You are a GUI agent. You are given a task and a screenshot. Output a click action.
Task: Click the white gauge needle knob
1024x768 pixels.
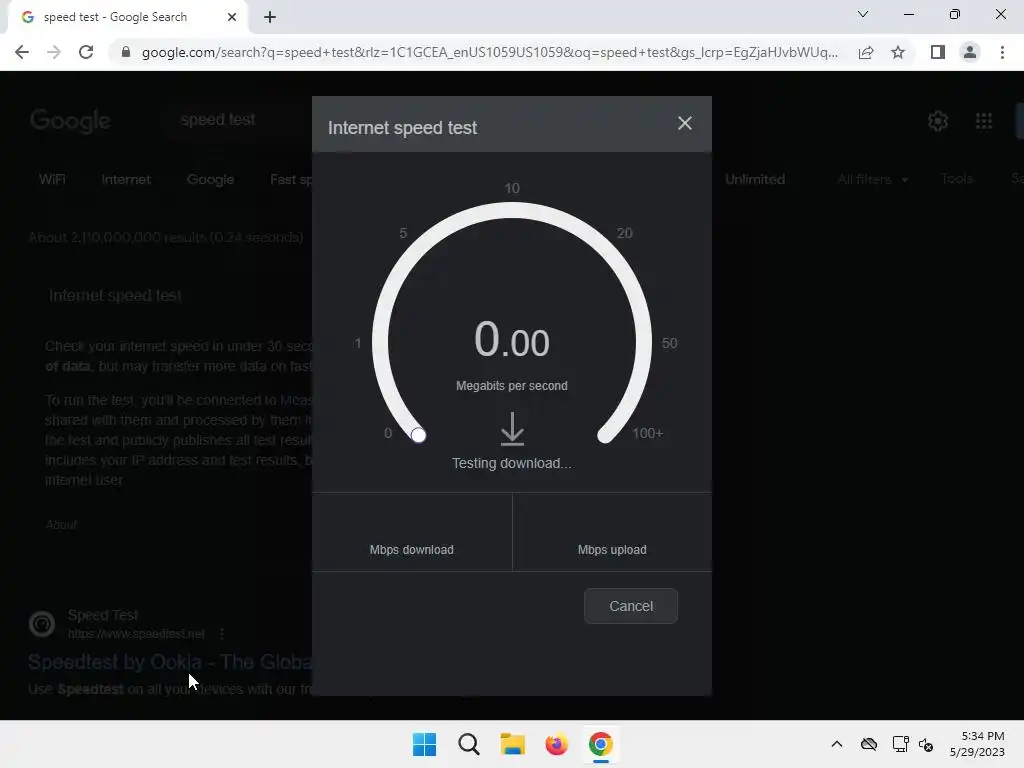pyautogui.click(x=419, y=435)
